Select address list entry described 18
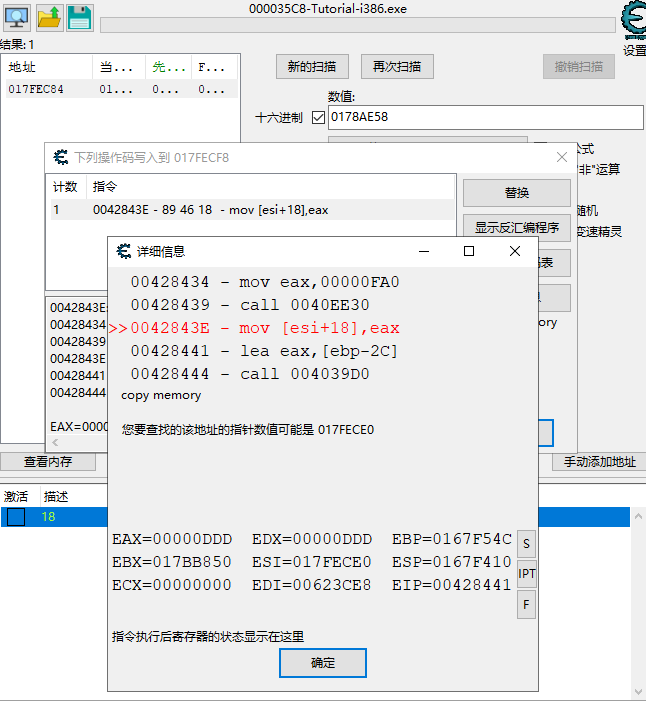 click(x=54, y=517)
